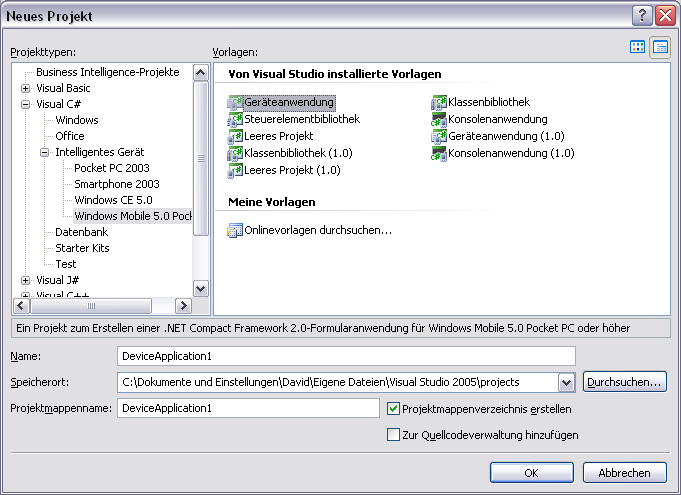Select Pocket PC 2003 in tree
This screenshot has height=495, width=681.
pos(112,168)
